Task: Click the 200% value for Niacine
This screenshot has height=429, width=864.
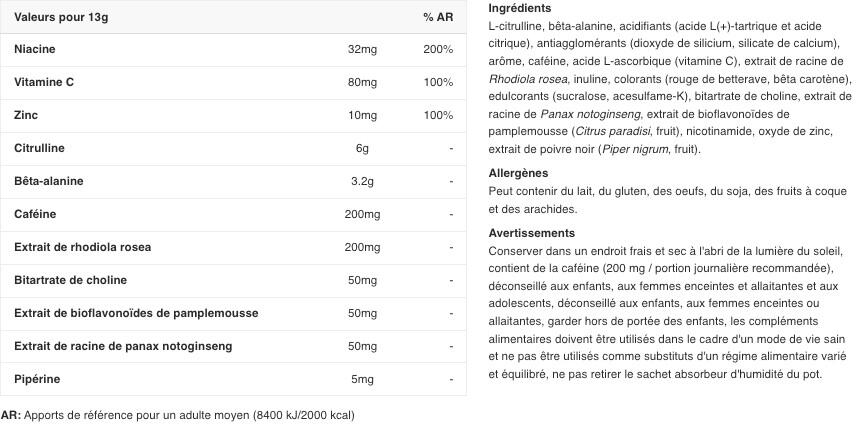Action: tap(438, 49)
